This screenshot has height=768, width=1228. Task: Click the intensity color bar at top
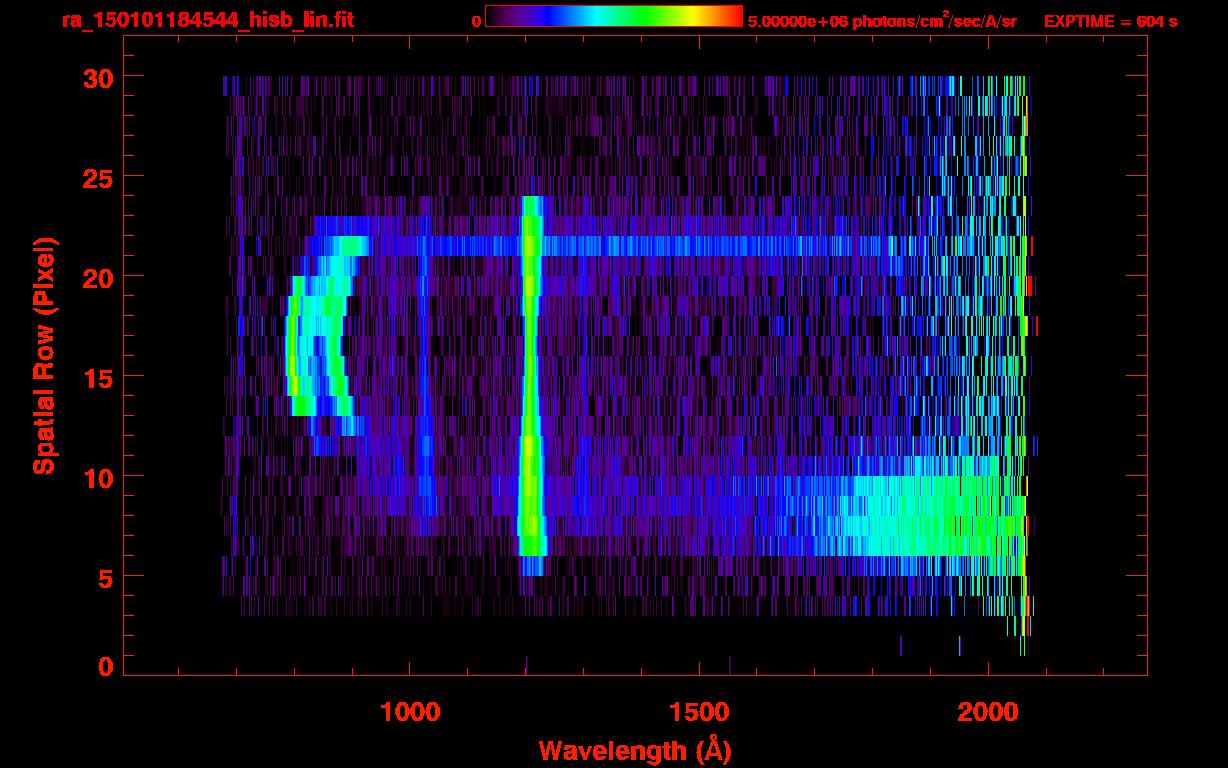point(613,17)
